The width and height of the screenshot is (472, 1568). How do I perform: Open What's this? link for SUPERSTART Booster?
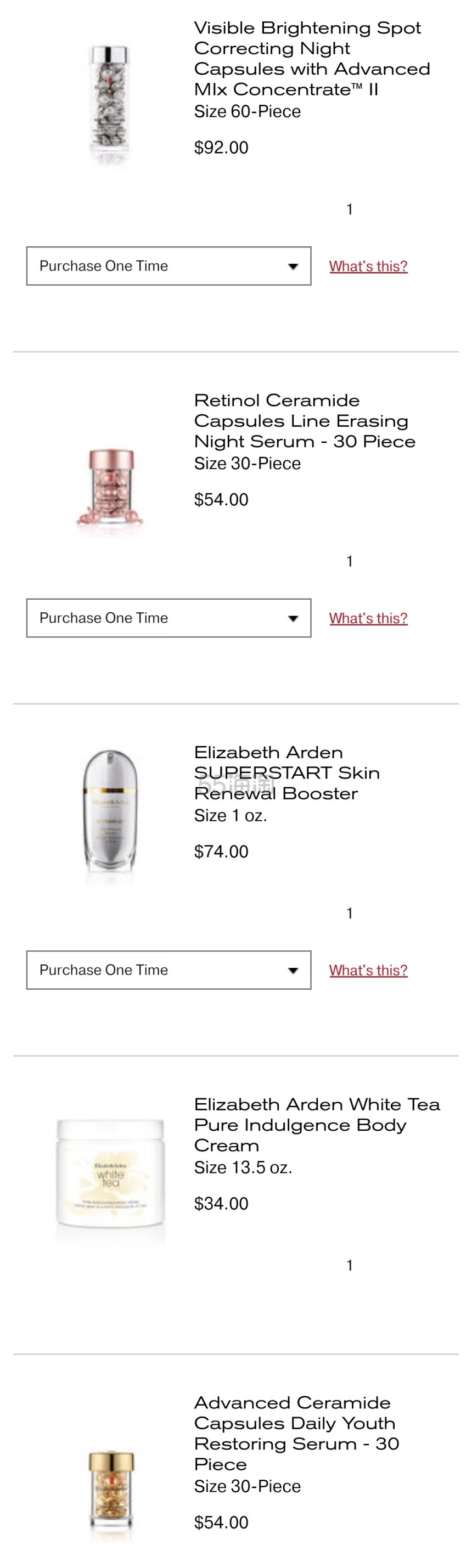[368, 970]
